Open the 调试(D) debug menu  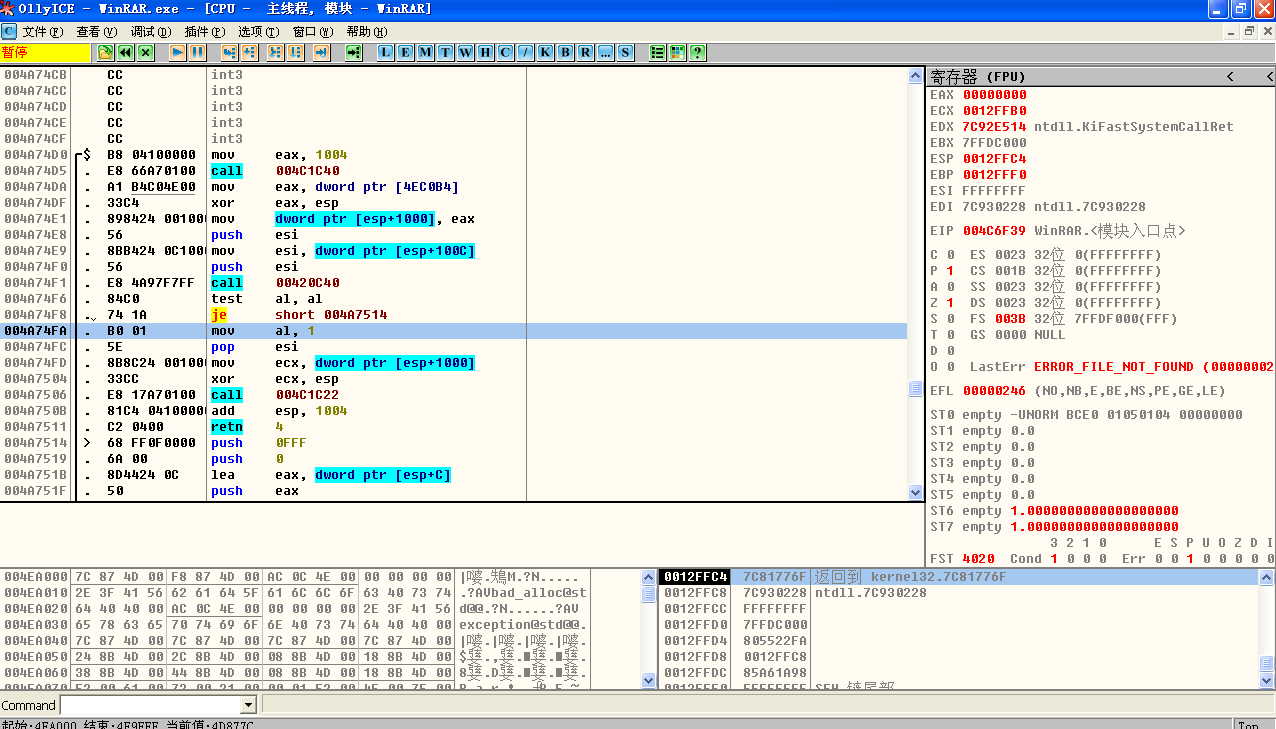[150, 32]
